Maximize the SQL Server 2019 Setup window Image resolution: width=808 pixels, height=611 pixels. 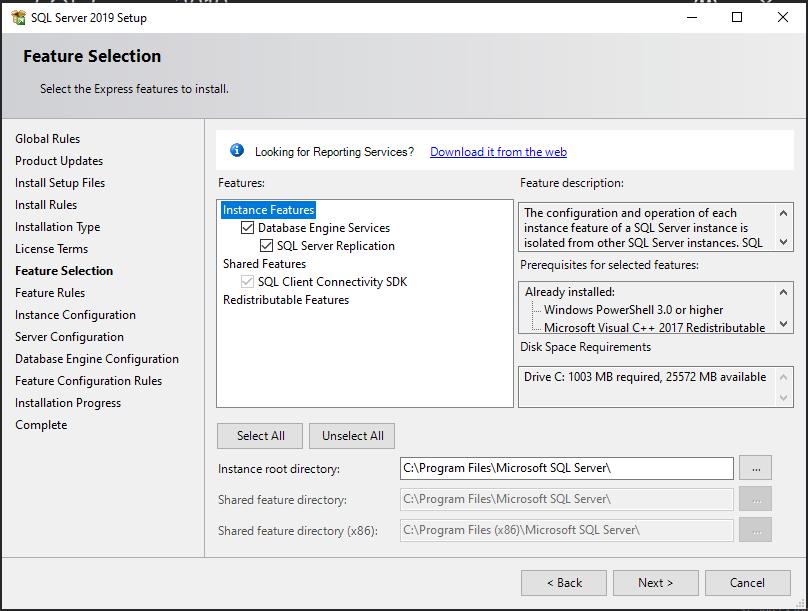click(x=737, y=18)
